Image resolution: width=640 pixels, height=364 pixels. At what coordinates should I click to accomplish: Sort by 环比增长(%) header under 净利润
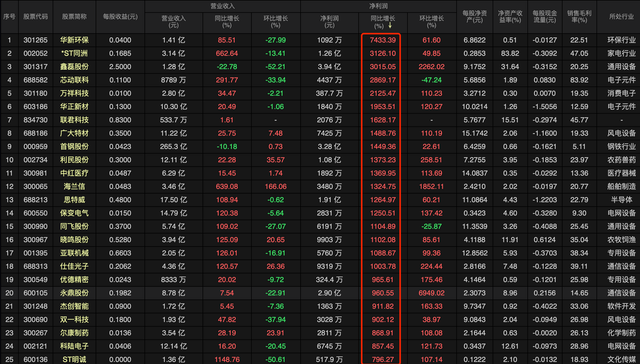click(x=431, y=22)
